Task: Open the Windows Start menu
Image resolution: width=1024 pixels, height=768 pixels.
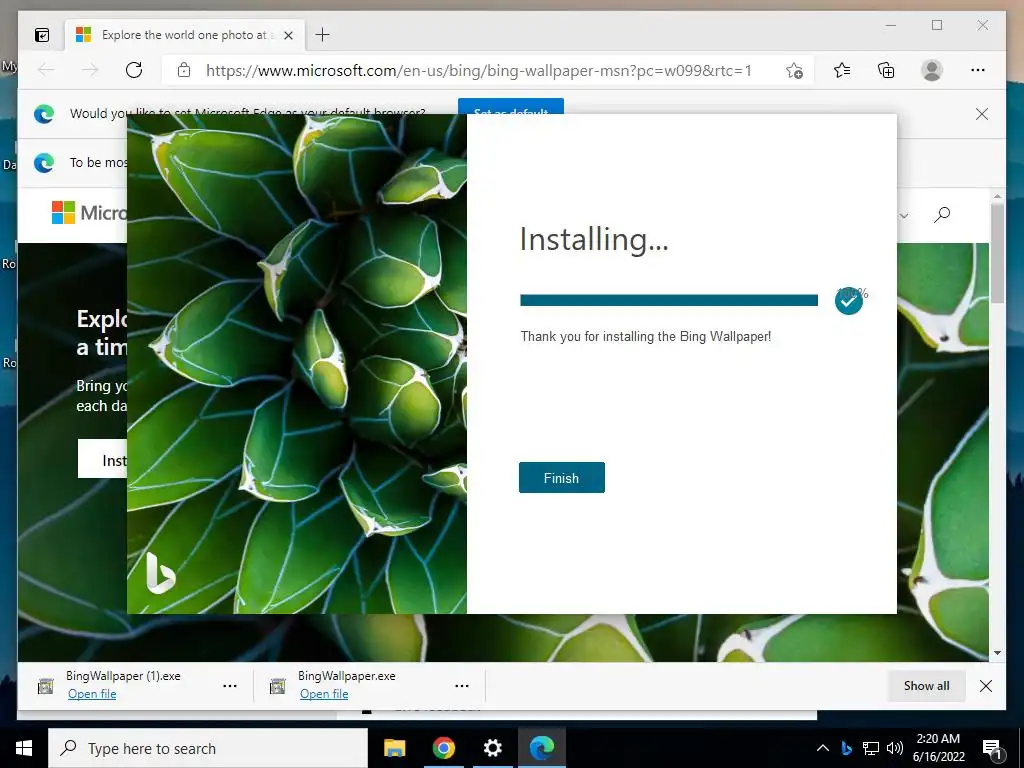Action: [24, 748]
